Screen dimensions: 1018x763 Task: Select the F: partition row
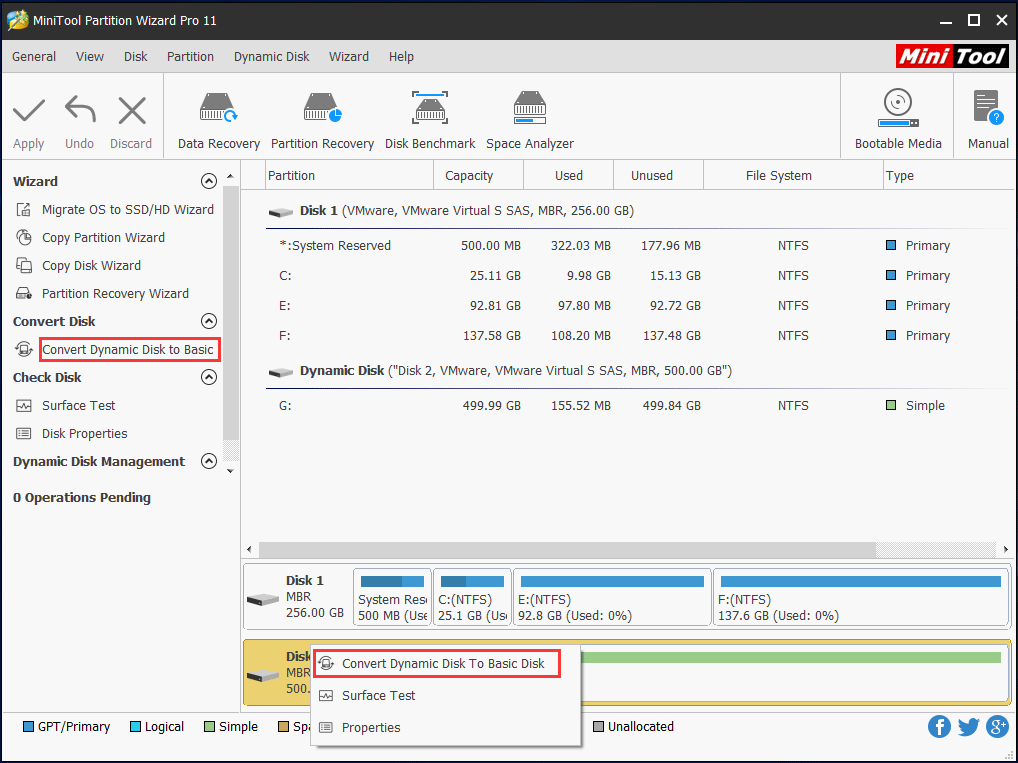[x=639, y=335]
